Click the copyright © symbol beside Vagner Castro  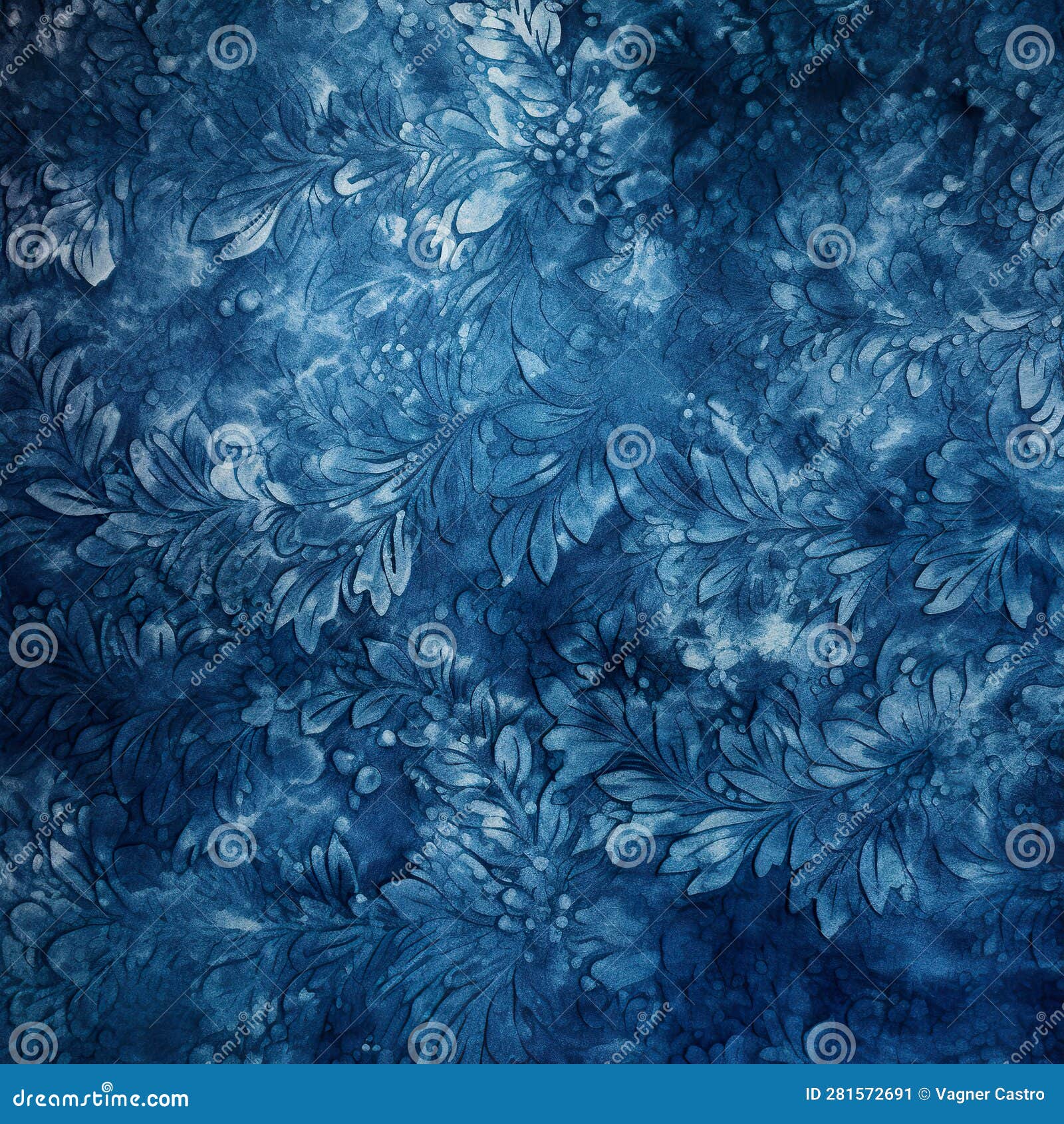click(x=926, y=1097)
